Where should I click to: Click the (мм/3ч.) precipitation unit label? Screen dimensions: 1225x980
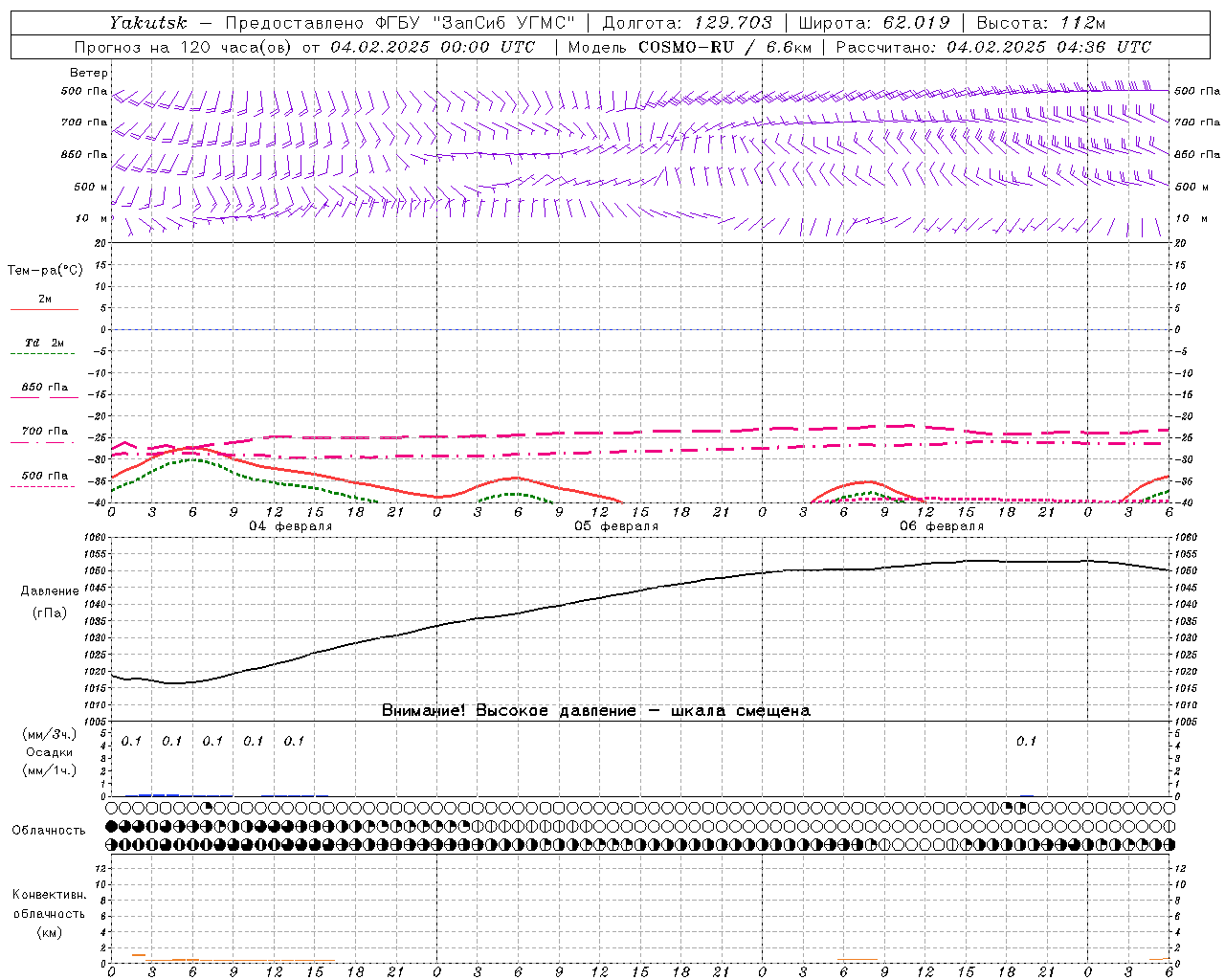point(50,734)
